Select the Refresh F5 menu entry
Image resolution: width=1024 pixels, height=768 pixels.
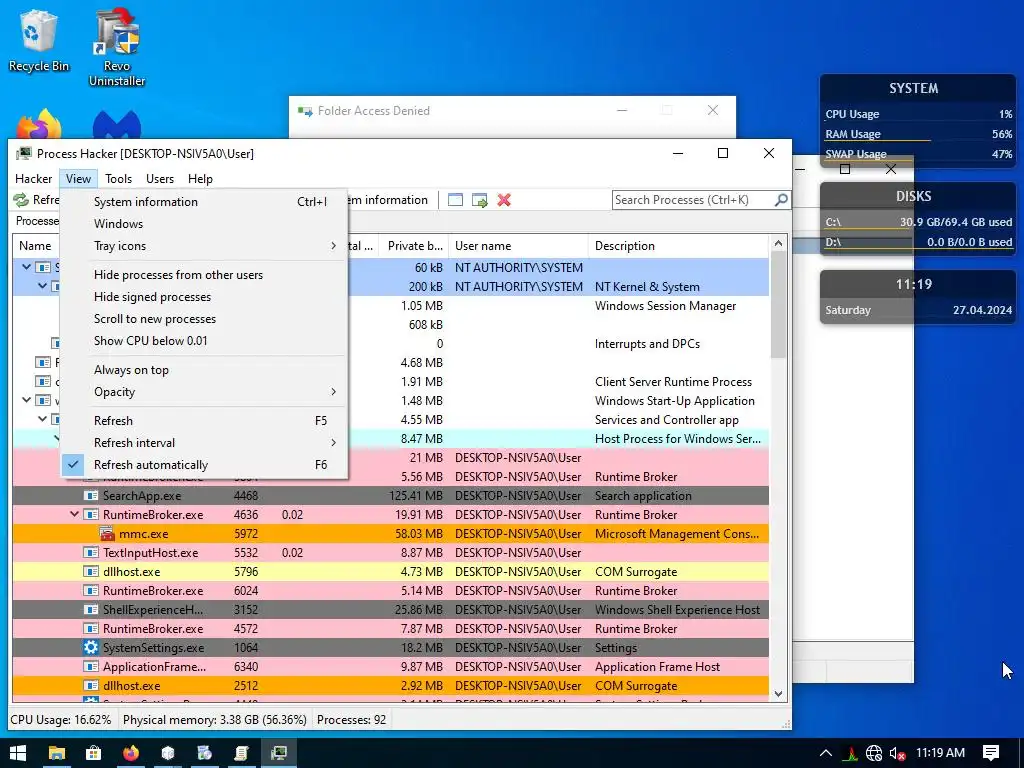click(x=203, y=421)
